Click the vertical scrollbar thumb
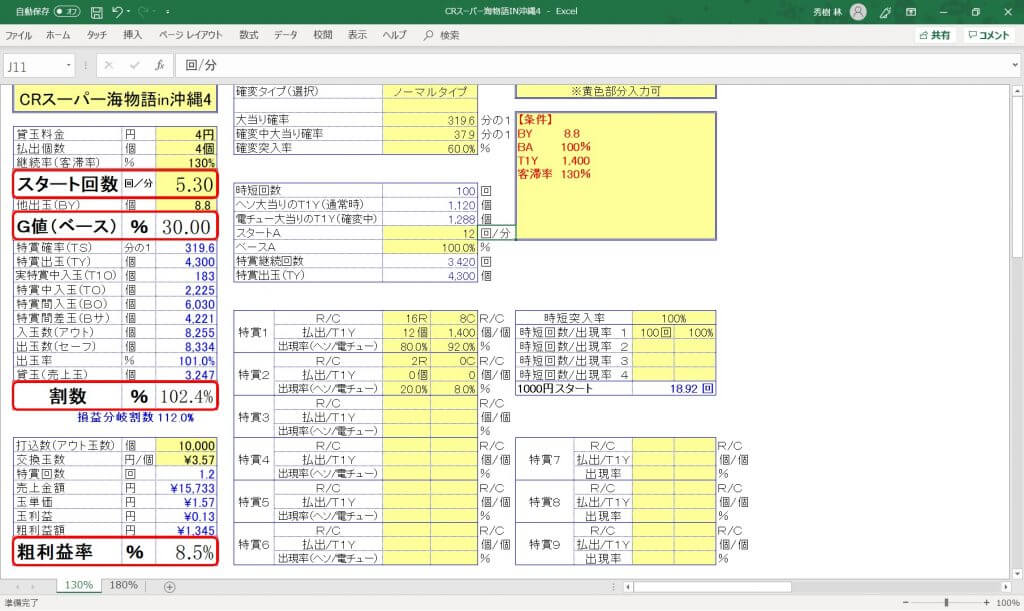Viewport: 1024px width, 611px height. tap(1017, 176)
